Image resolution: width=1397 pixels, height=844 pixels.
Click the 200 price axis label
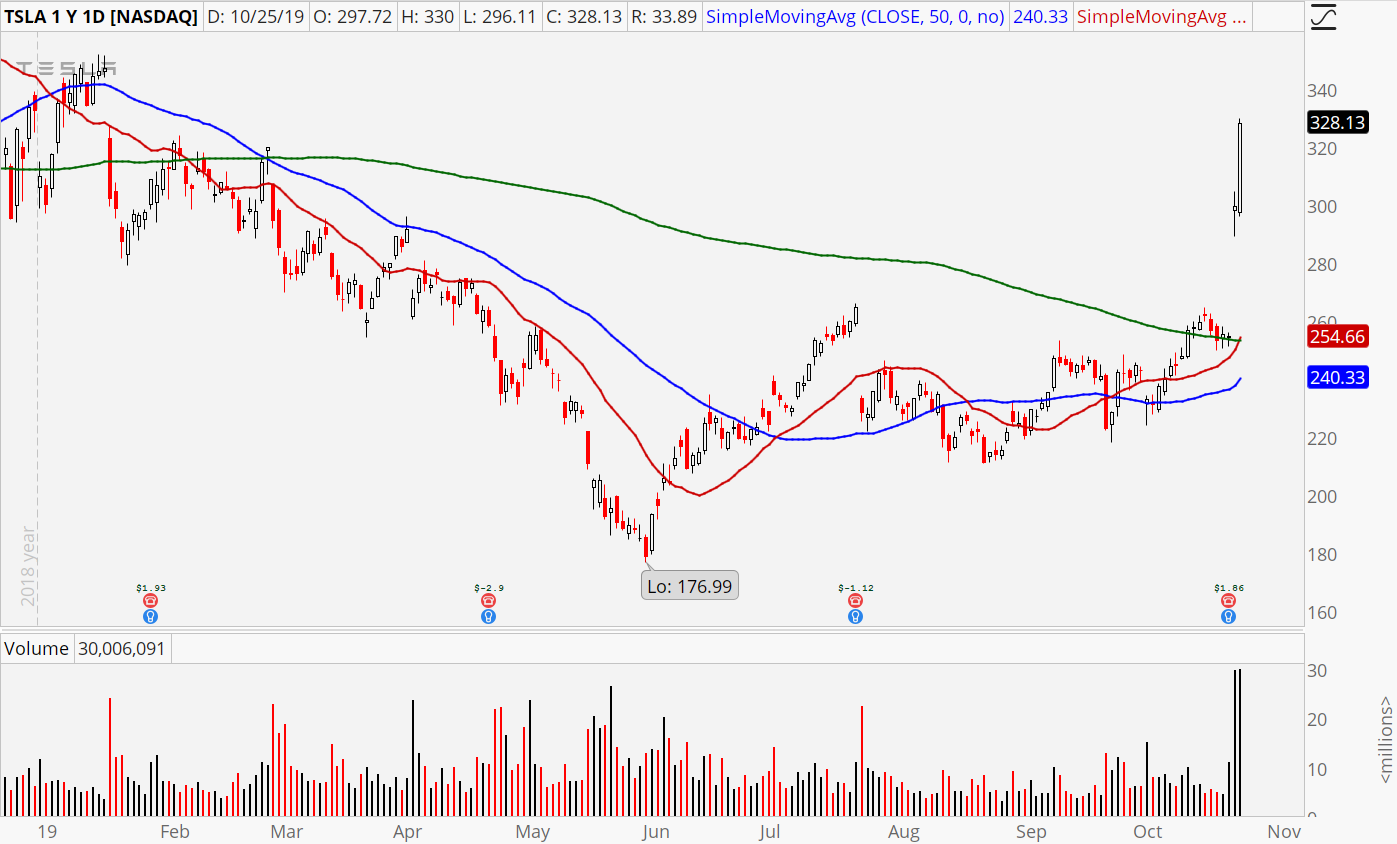pyautogui.click(x=1322, y=497)
